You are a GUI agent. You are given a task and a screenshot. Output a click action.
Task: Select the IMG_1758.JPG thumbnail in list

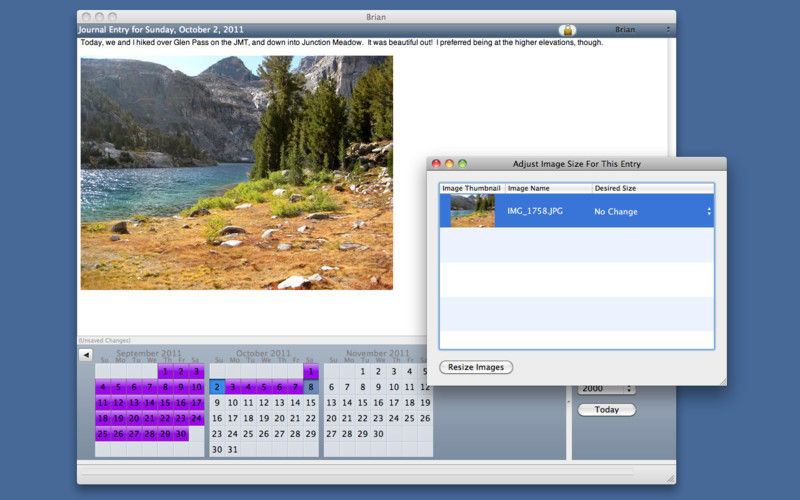pyautogui.click(x=472, y=211)
